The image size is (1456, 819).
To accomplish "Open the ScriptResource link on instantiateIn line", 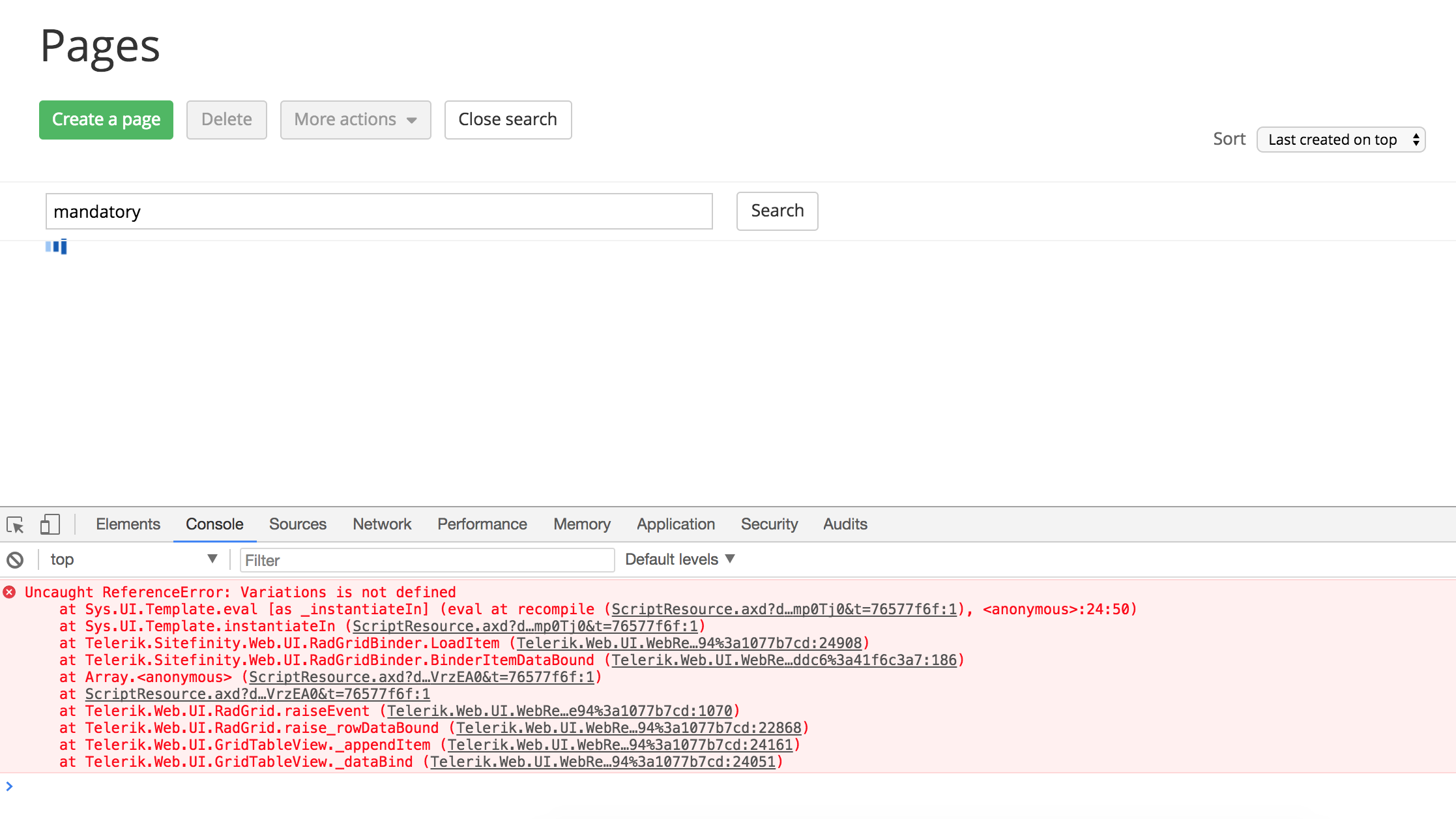I will [525, 626].
